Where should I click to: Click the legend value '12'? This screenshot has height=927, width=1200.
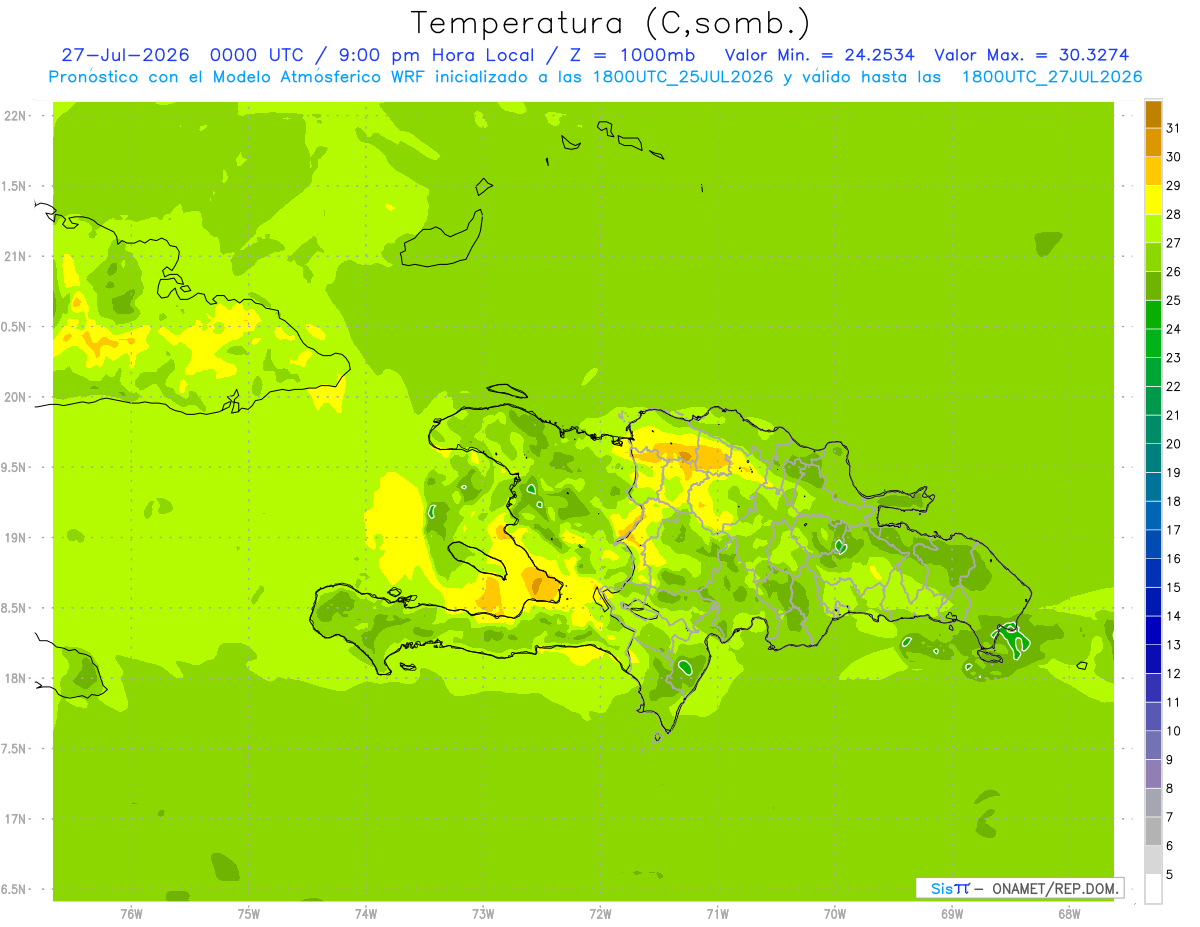click(1173, 673)
